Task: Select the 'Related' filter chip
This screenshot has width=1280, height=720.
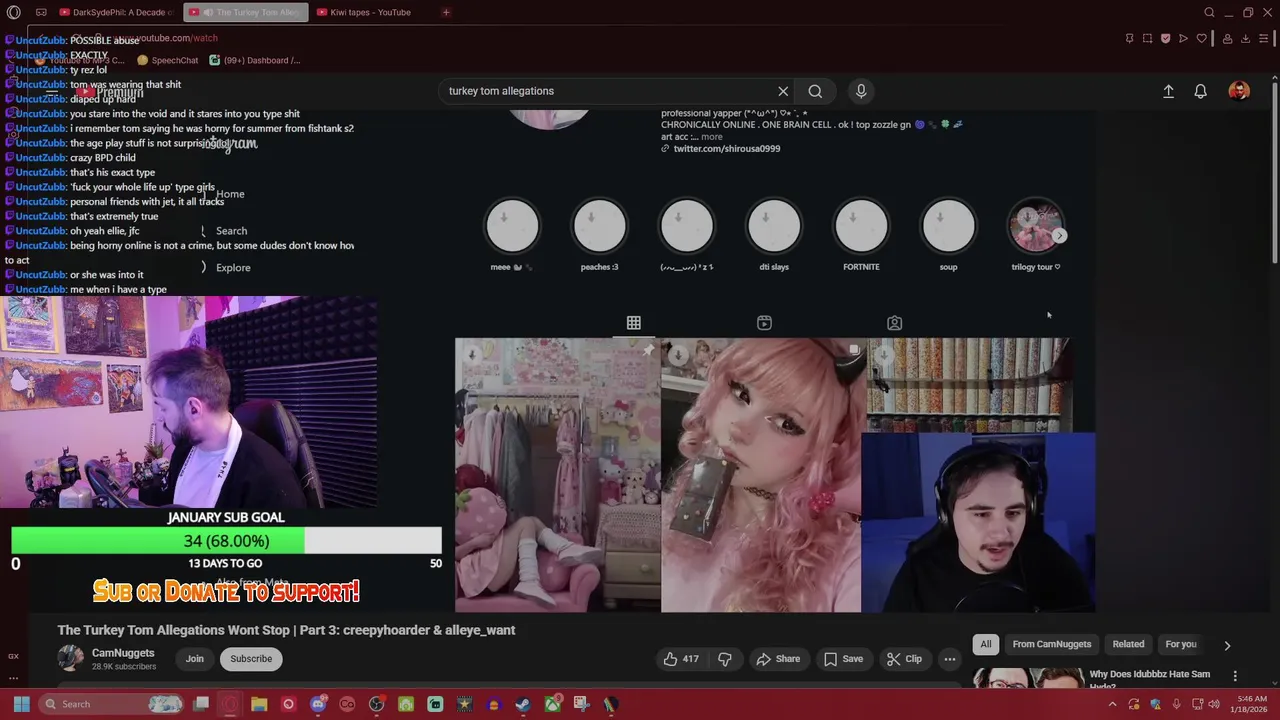Action: [1128, 644]
